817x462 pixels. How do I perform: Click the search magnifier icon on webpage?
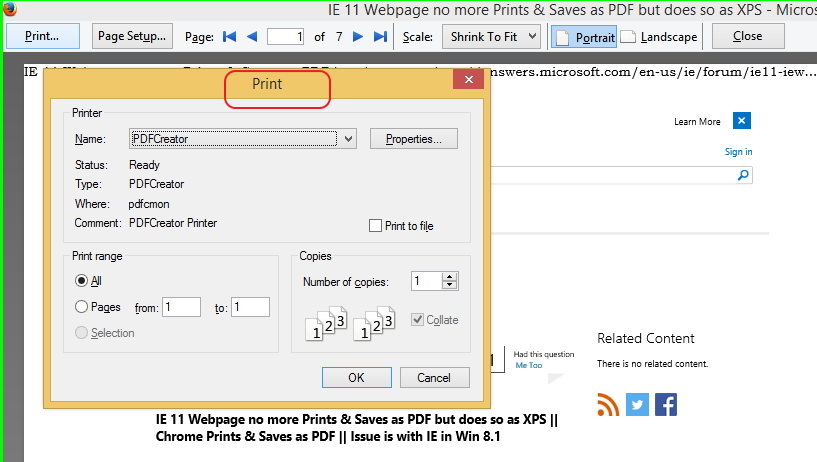pos(743,175)
